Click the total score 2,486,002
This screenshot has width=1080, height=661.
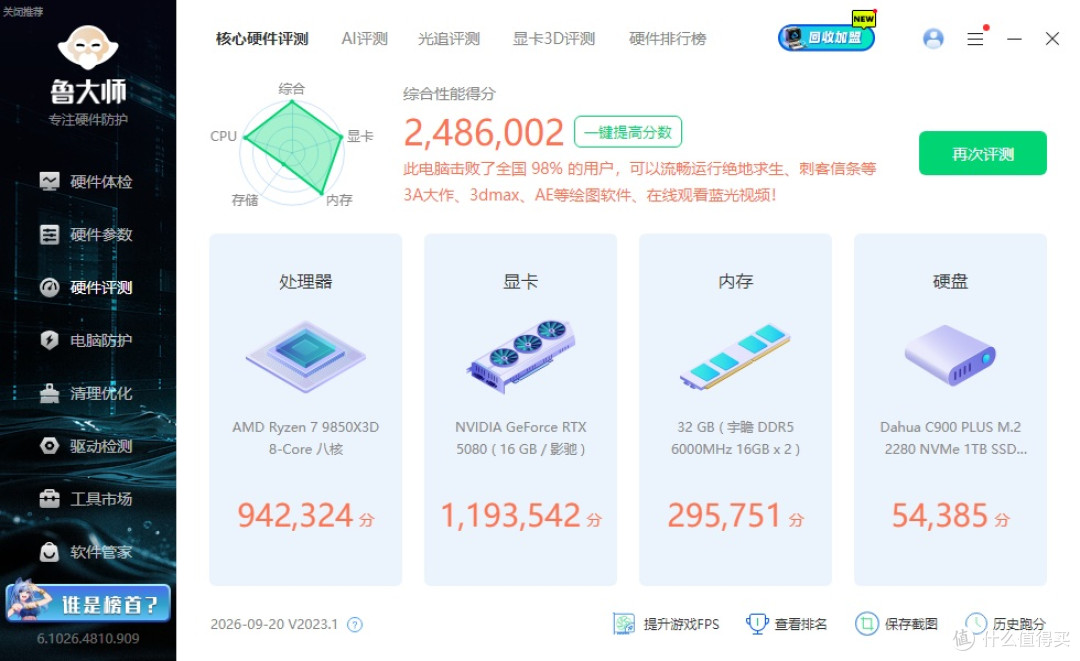click(484, 132)
